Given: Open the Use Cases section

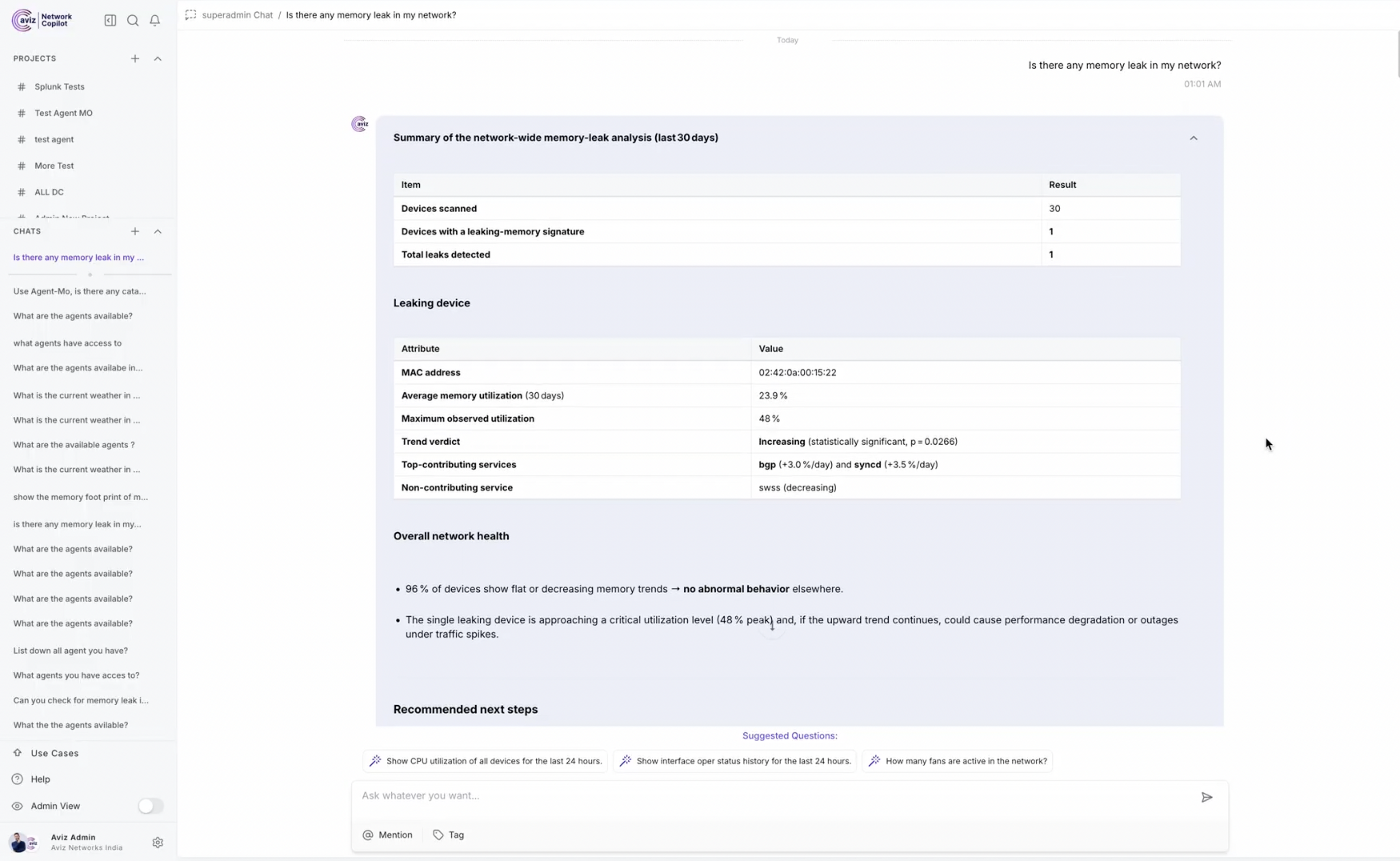Looking at the screenshot, I should (55, 753).
